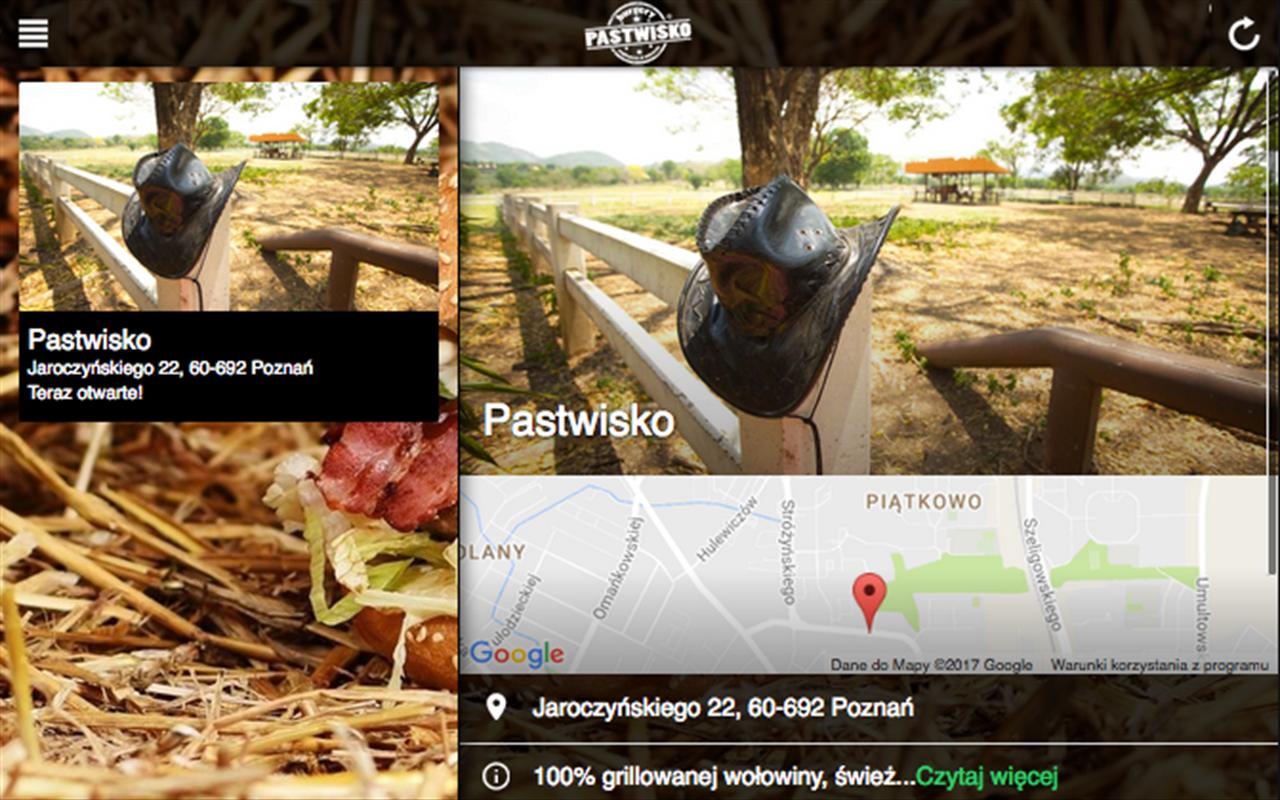
Task: Open the Czytaj więcej link
Action: coord(987,777)
